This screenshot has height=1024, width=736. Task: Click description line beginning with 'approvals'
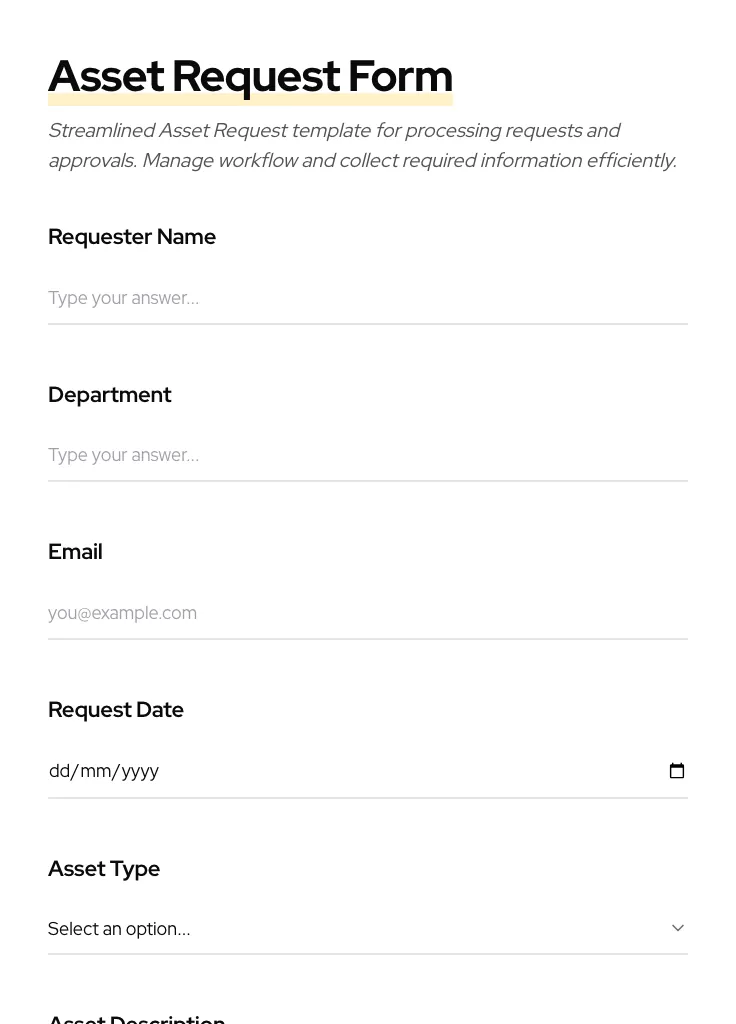click(x=362, y=160)
